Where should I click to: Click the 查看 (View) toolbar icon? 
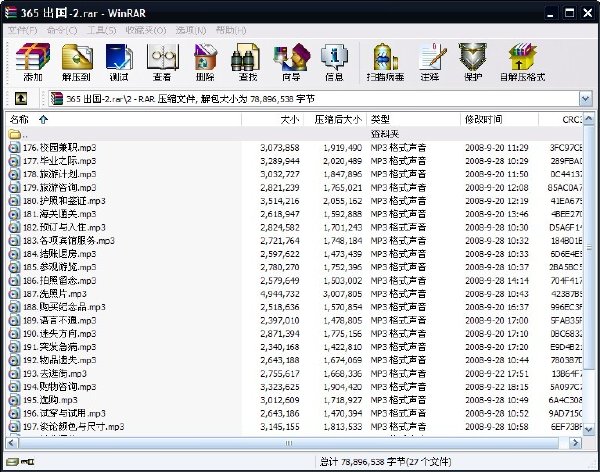(x=163, y=57)
